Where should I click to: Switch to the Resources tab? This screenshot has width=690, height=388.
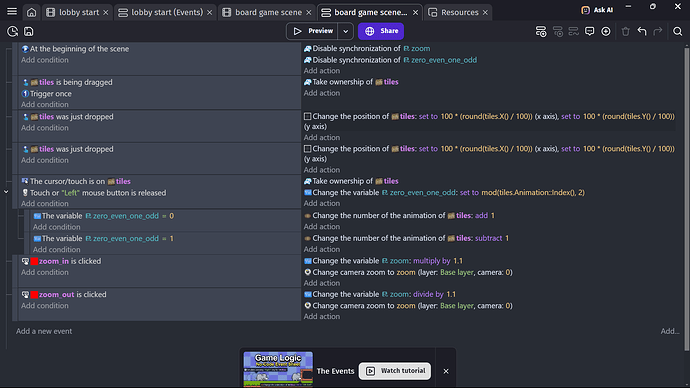click(x=454, y=12)
